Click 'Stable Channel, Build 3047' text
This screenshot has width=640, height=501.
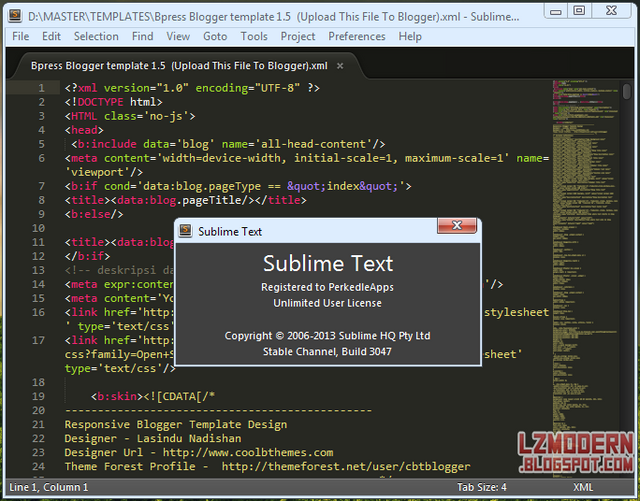pyautogui.click(x=327, y=352)
